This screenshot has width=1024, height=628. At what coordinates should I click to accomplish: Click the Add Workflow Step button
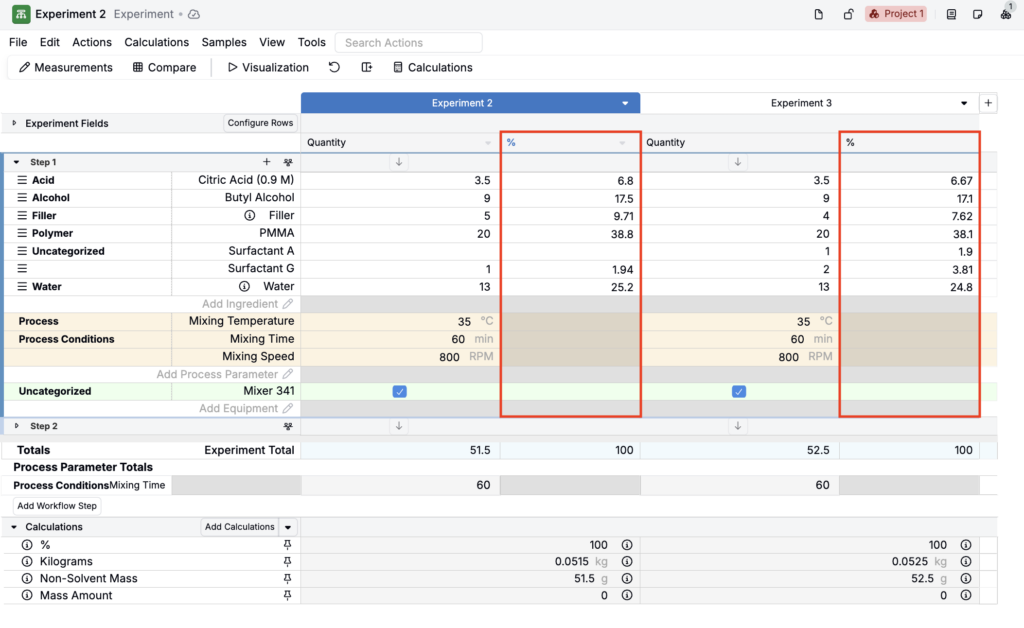(x=57, y=506)
